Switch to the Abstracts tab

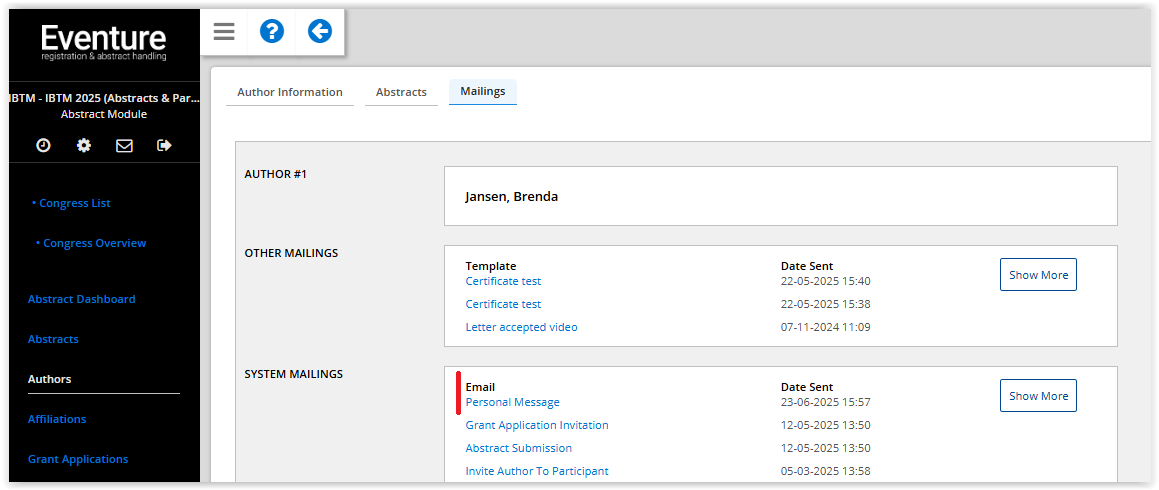pos(401,92)
